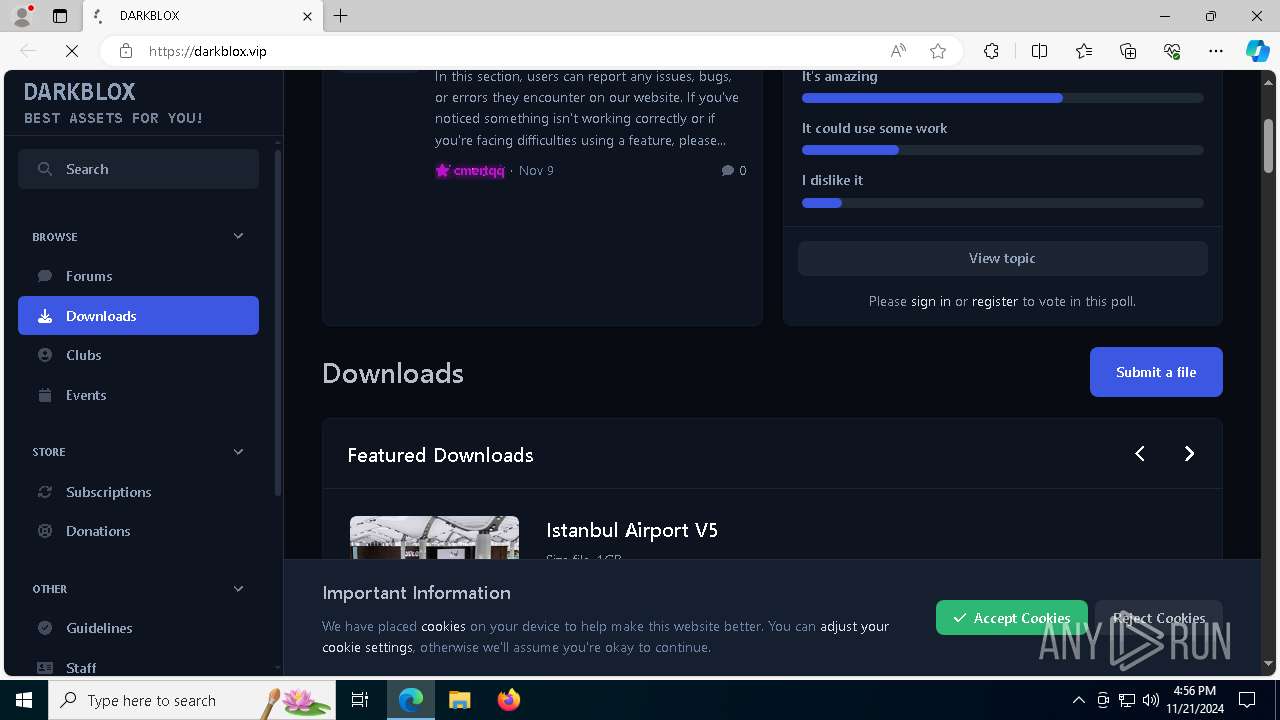Click the 'I dislike it' poll bar
Viewport: 1280px width, 720px height.
(1002, 203)
